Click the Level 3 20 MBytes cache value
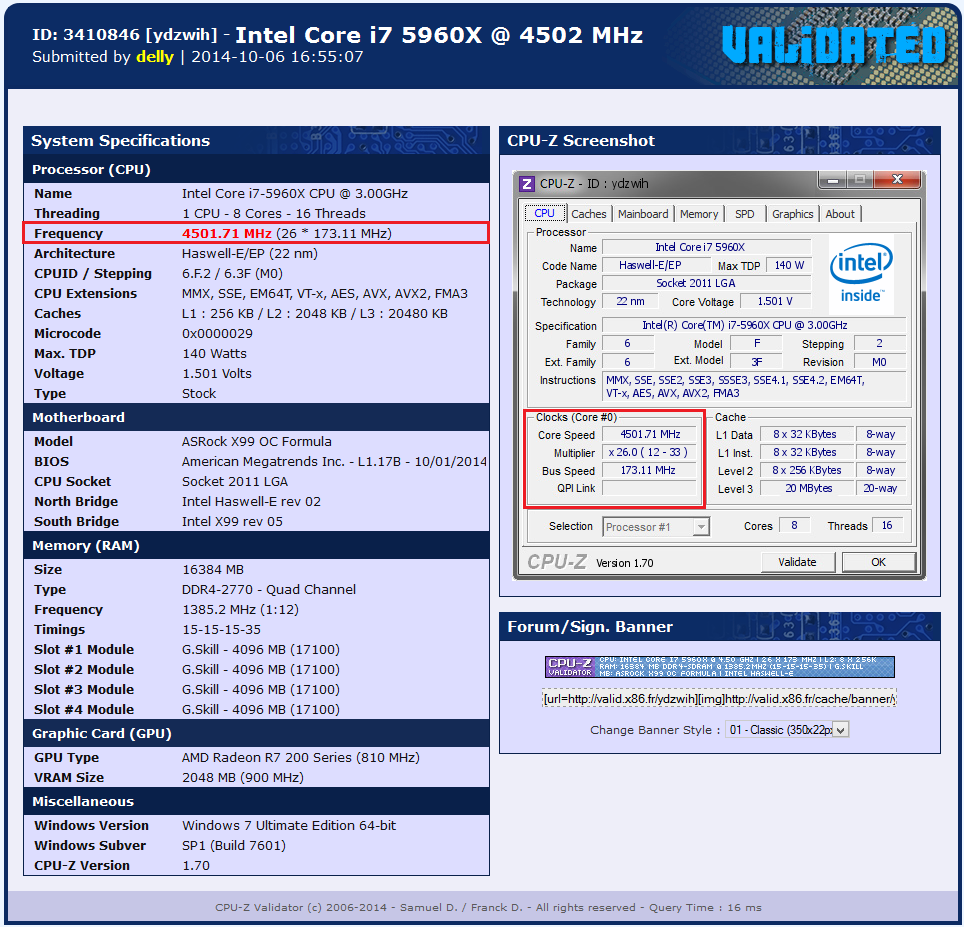Viewport: 964px width, 927px height. [x=807, y=488]
